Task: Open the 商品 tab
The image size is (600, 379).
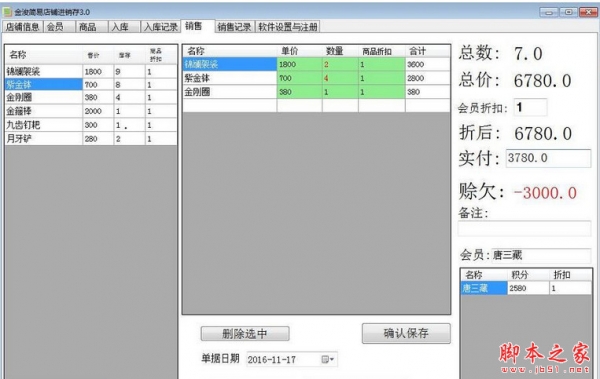Action: pyautogui.click(x=91, y=27)
